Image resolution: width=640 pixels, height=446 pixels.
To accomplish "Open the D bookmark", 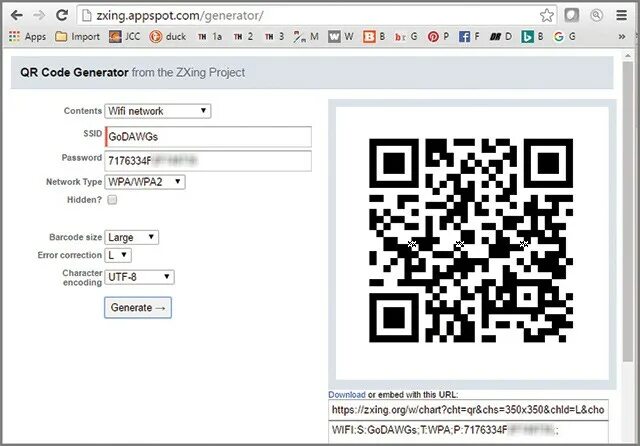I will (x=500, y=37).
